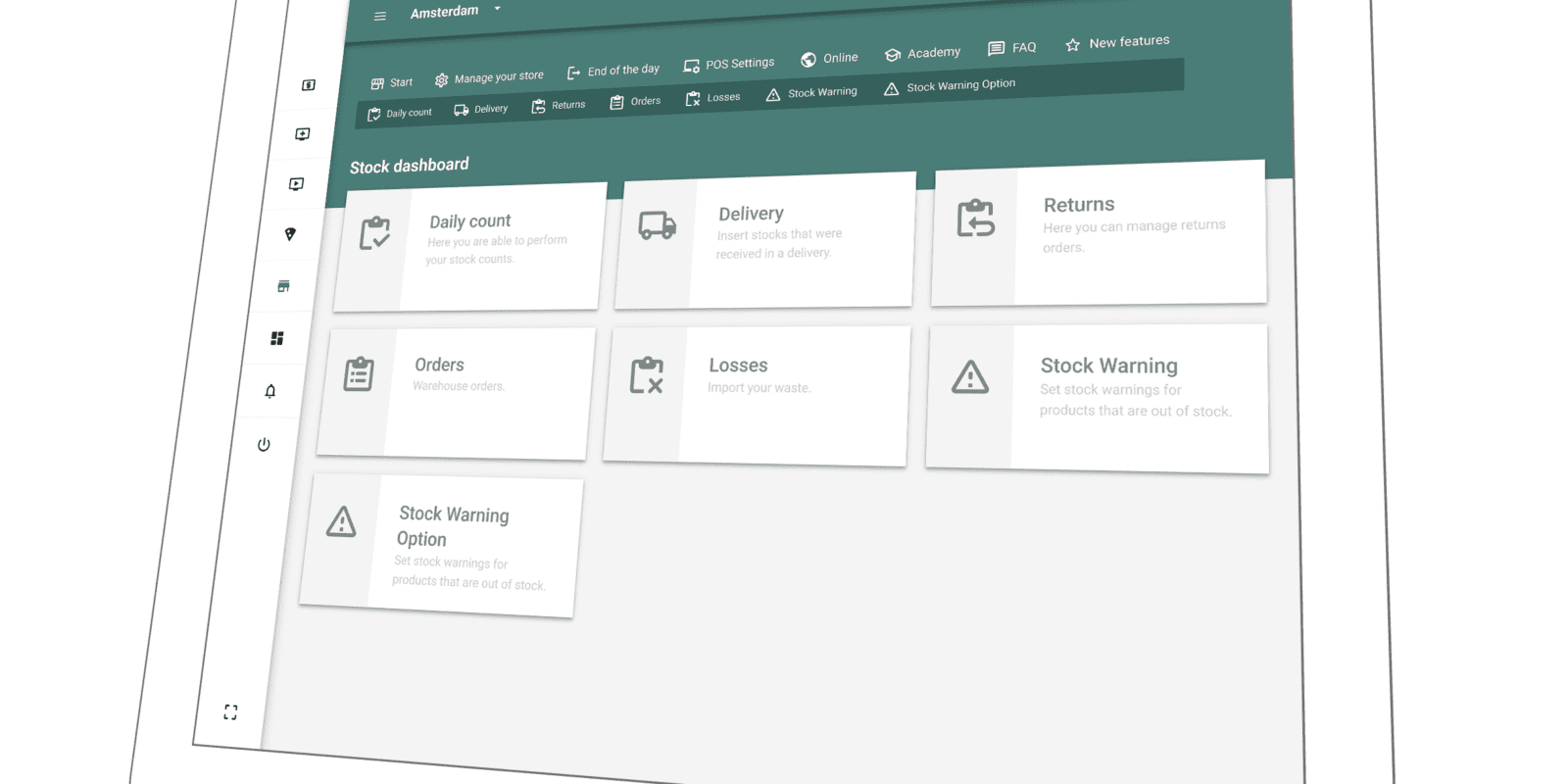Screen dimensions: 1568x784
Task: Click the screen with play button sidebar icon
Action: 296,184
